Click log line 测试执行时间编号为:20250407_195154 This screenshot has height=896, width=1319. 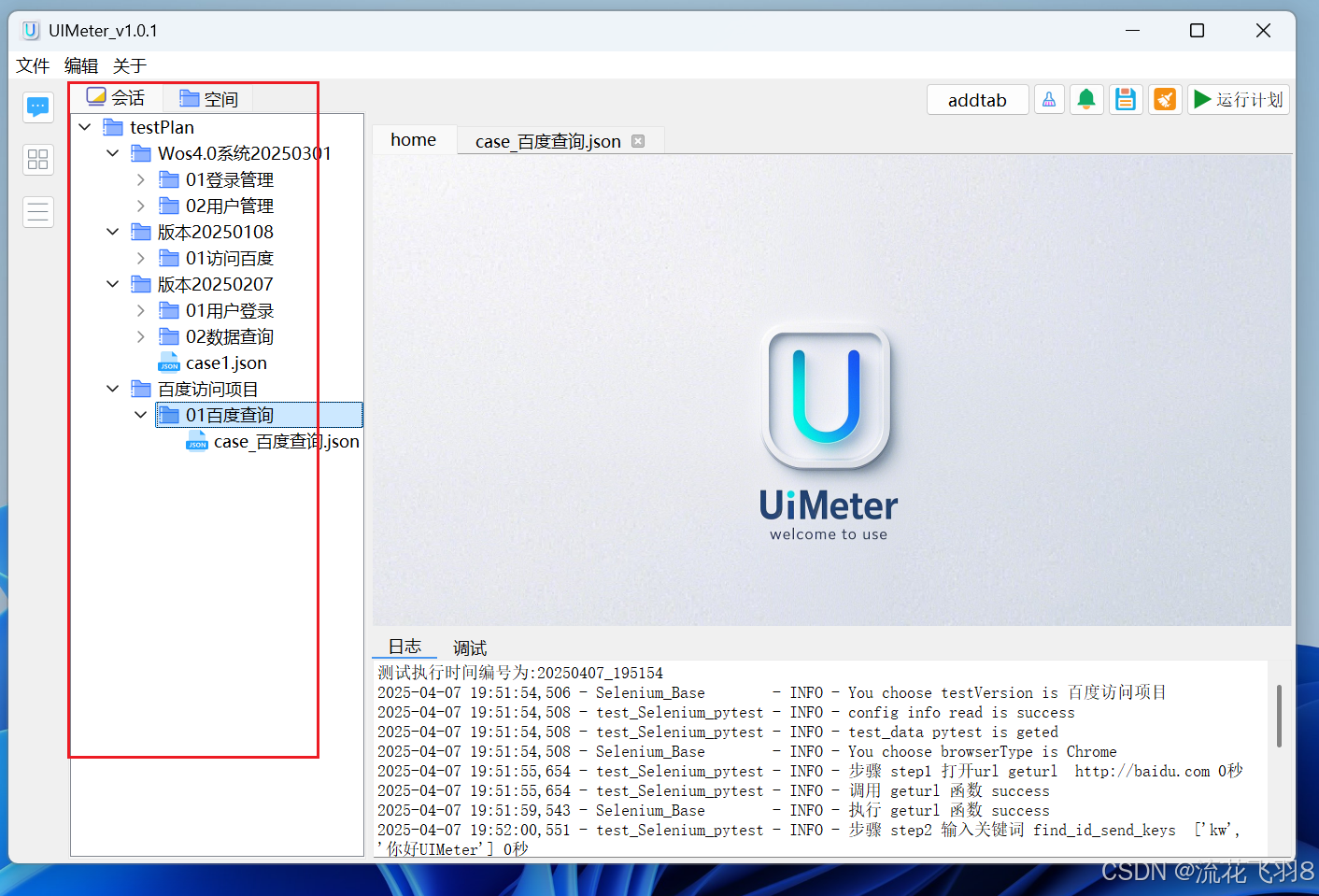520,673
